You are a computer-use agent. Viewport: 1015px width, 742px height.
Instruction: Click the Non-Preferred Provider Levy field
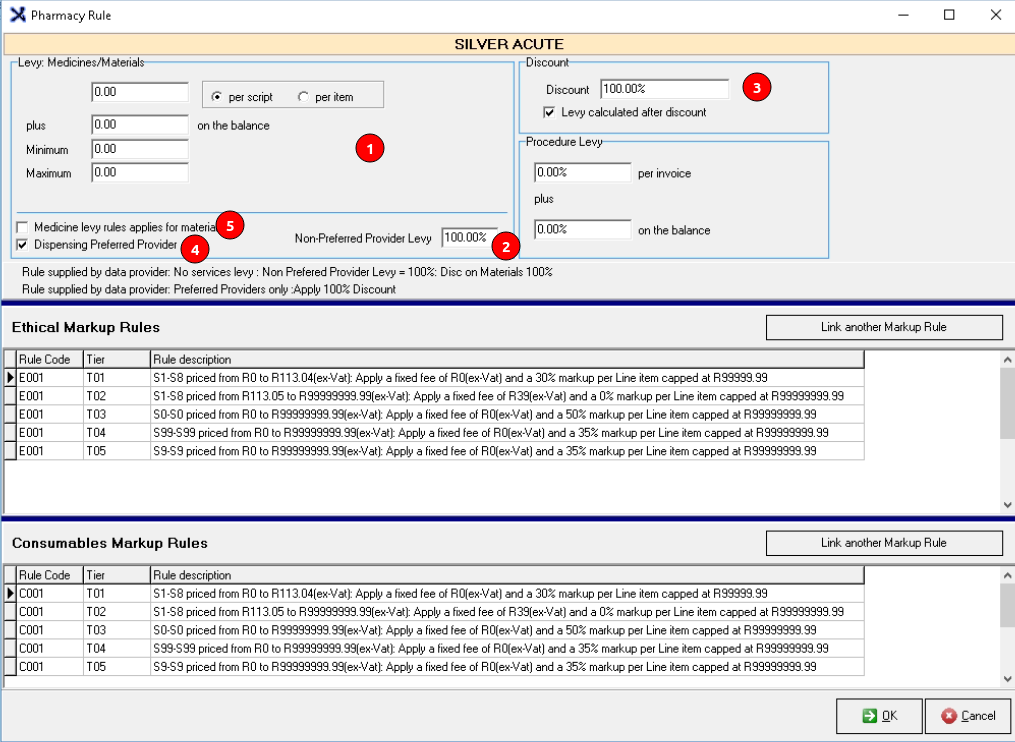468,238
